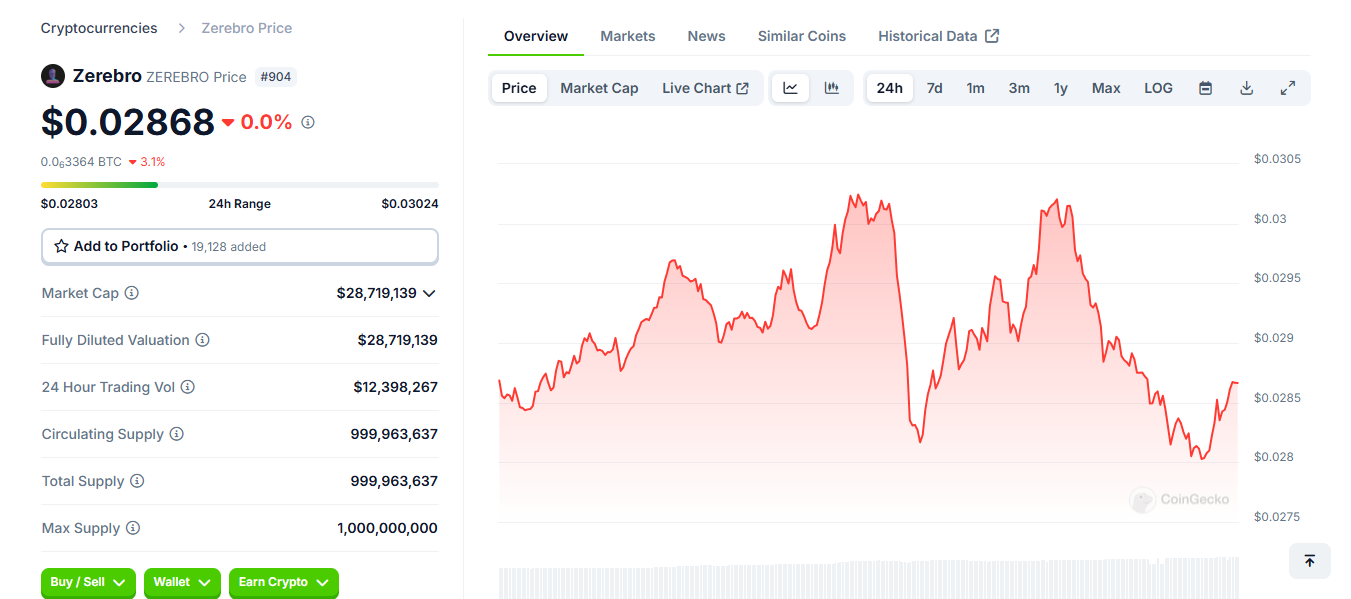The width and height of the screenshot is (1351, 599).
Task: Switch the chart to Market Cap view
Action: click(x=599, y=88)
